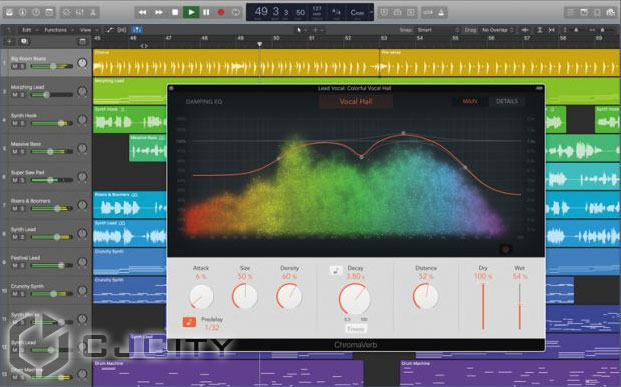
Task: Toggle Show Automation button
Action: (110, 30)
